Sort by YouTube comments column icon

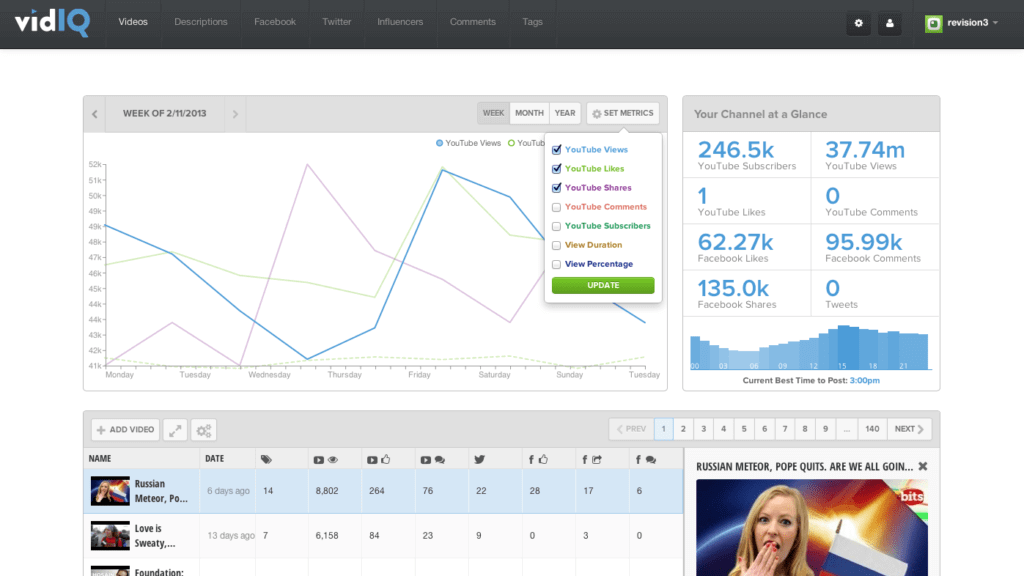coord(432,460)
